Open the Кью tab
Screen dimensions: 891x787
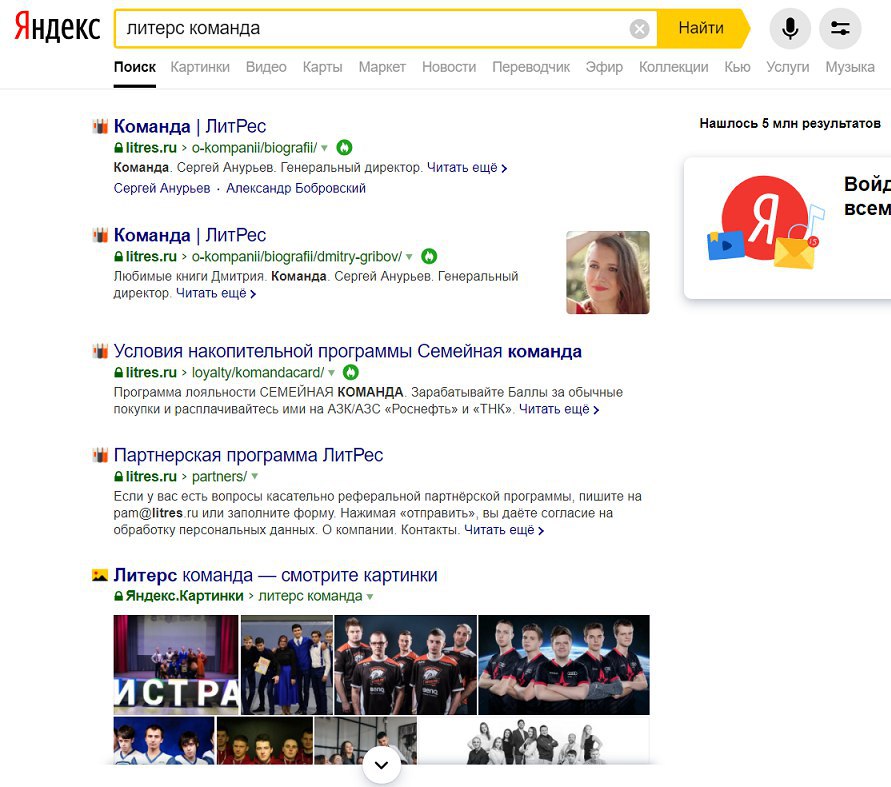click(737, 67)
